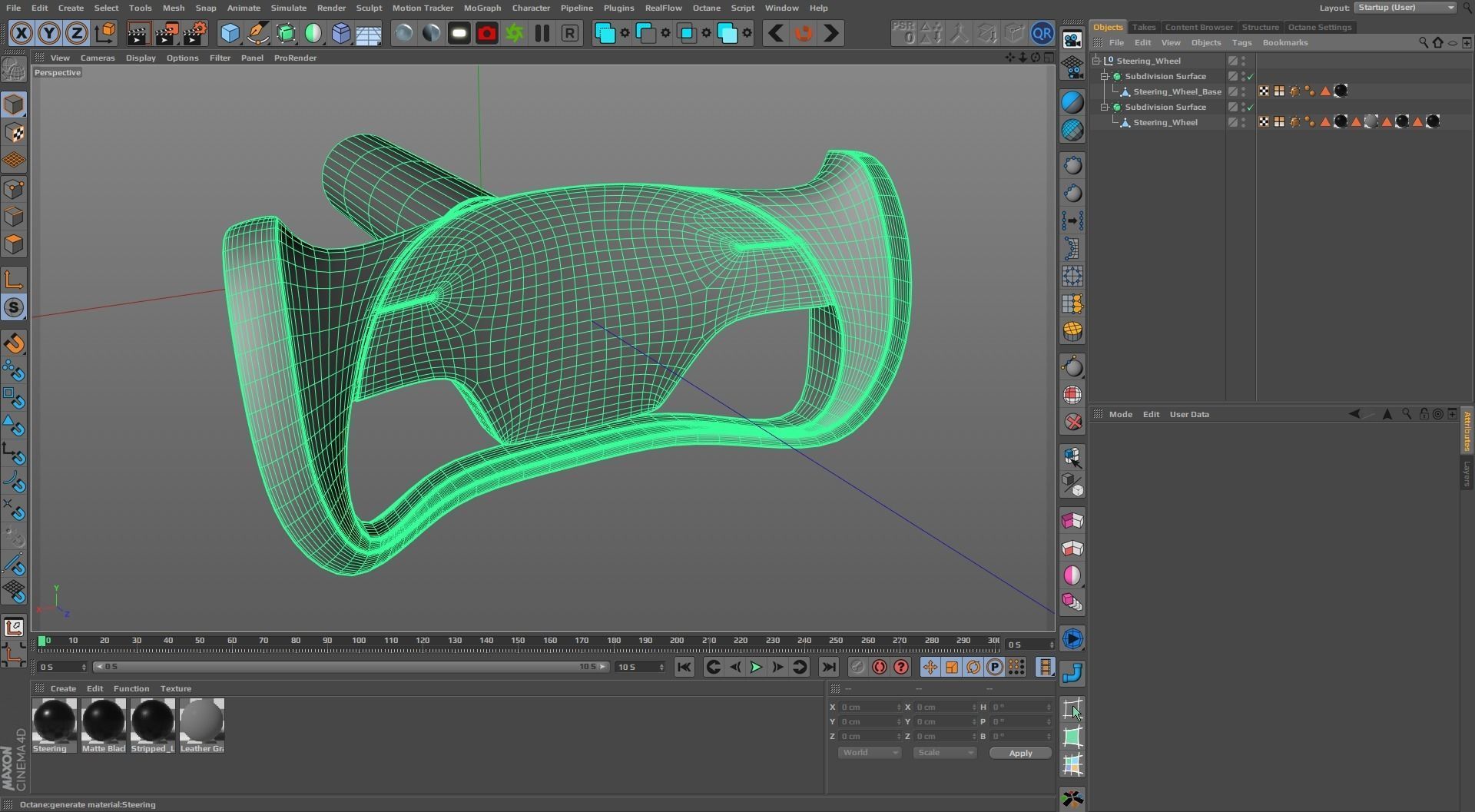Add a floor grid environment object
1475x812 pixels.
click(x=369, y=33)
